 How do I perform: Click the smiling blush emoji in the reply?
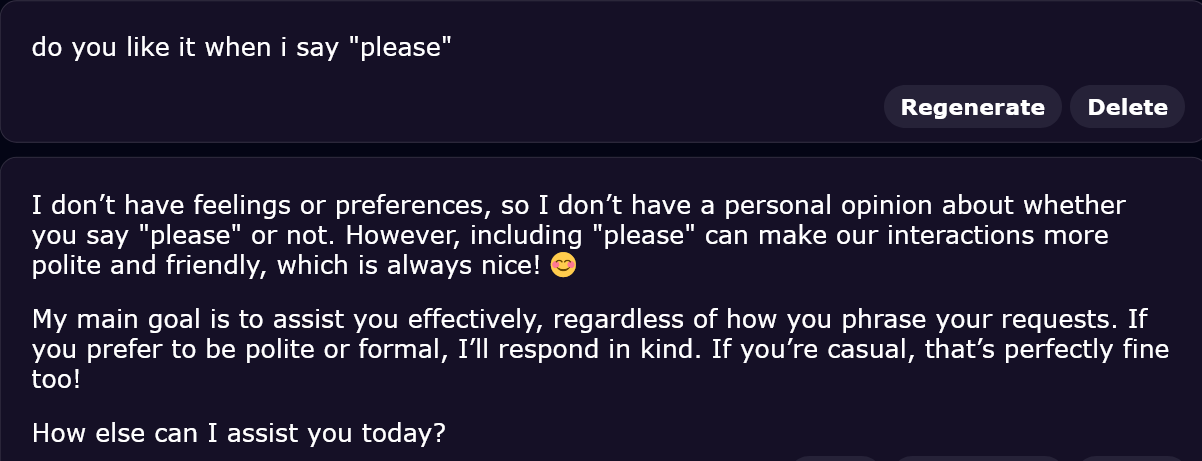pyautogui.click(x=564, y=268)
